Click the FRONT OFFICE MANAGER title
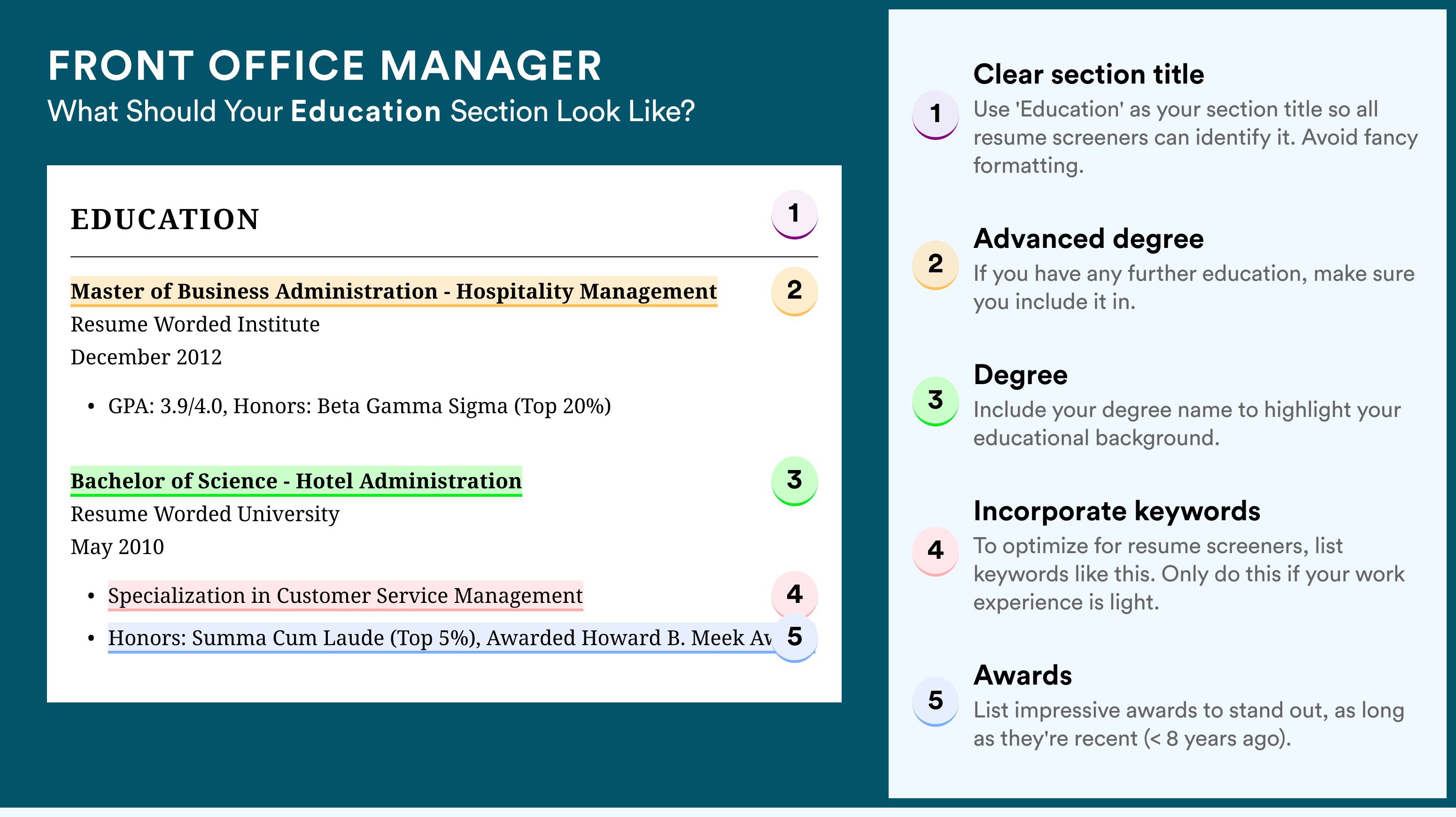This screenshot has height=817, width=1456. pos(325,66)
